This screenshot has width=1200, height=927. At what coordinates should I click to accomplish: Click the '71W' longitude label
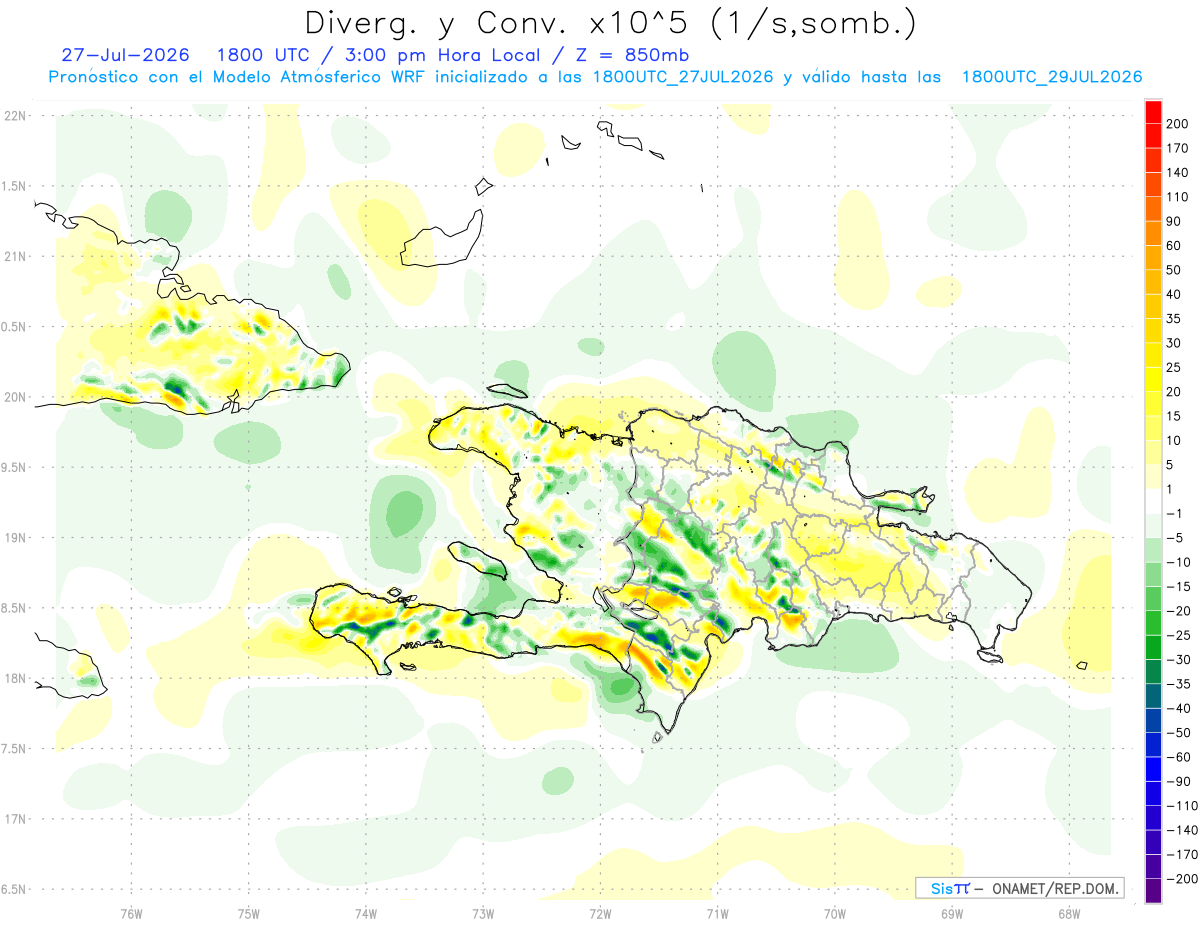pos(717,914)
